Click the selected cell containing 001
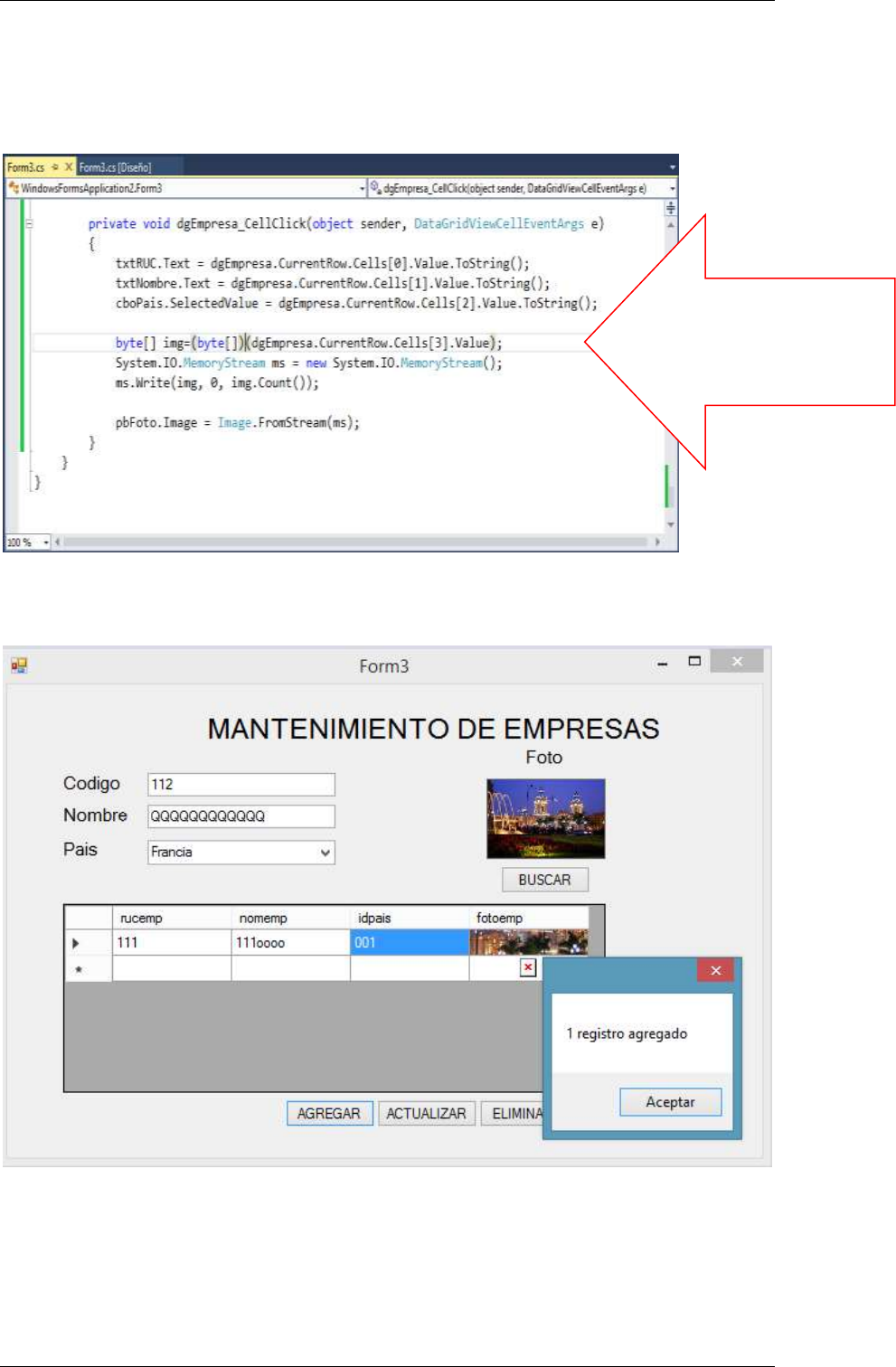896x1367 pixels. pyautogui.click(x=410, y=943)
